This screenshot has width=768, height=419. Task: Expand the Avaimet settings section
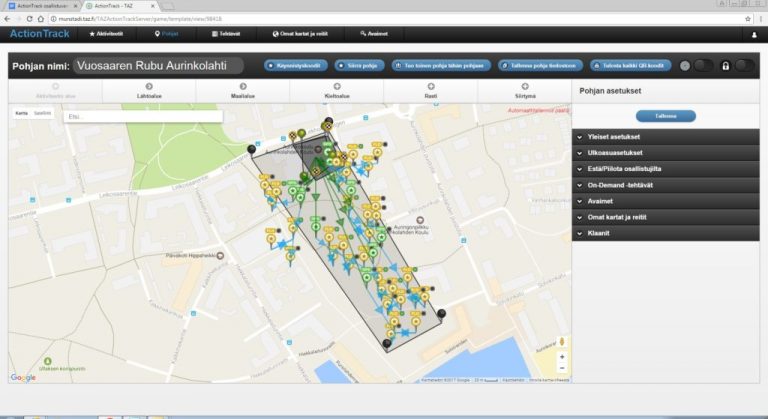(666, 201)
